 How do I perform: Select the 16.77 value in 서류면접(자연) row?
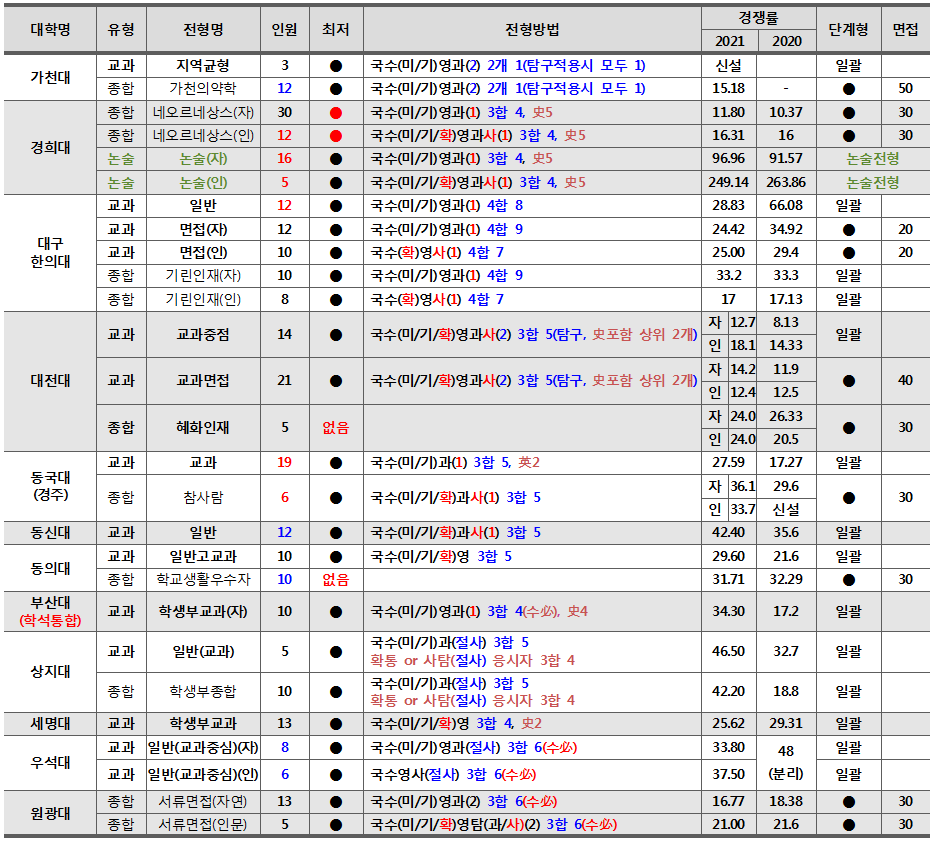tap(728, 802)
